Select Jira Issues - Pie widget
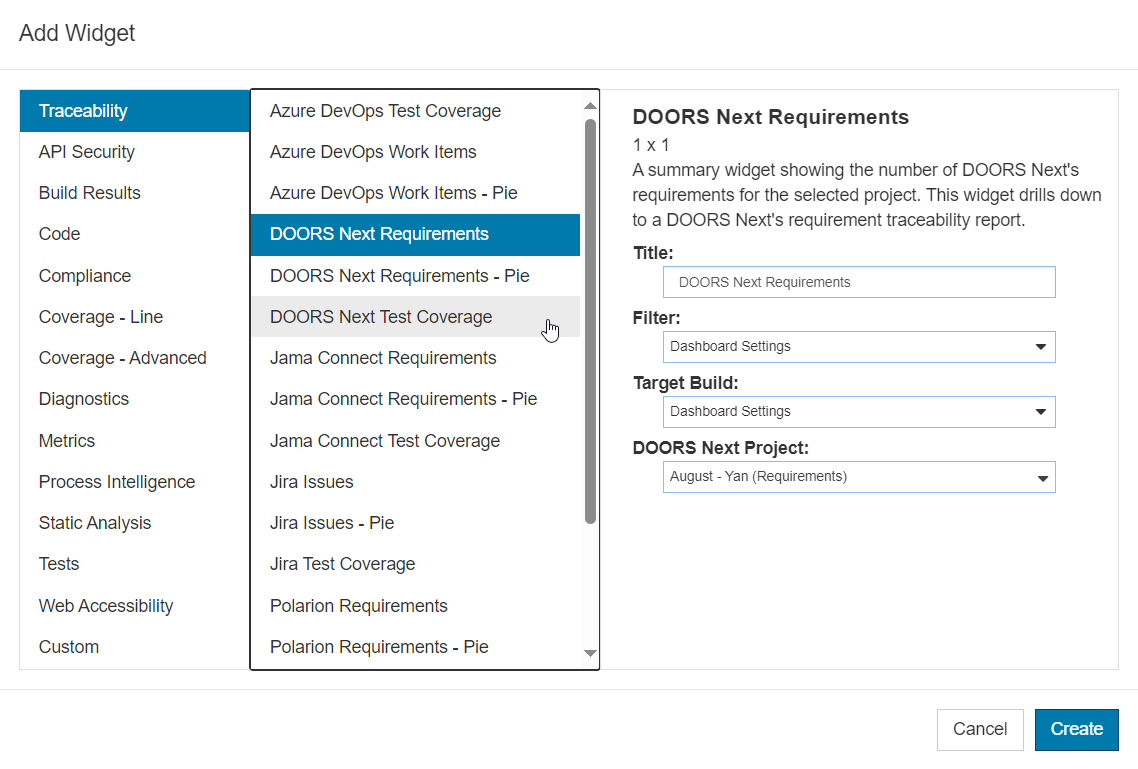1138x769 pixels. point(415,523)
